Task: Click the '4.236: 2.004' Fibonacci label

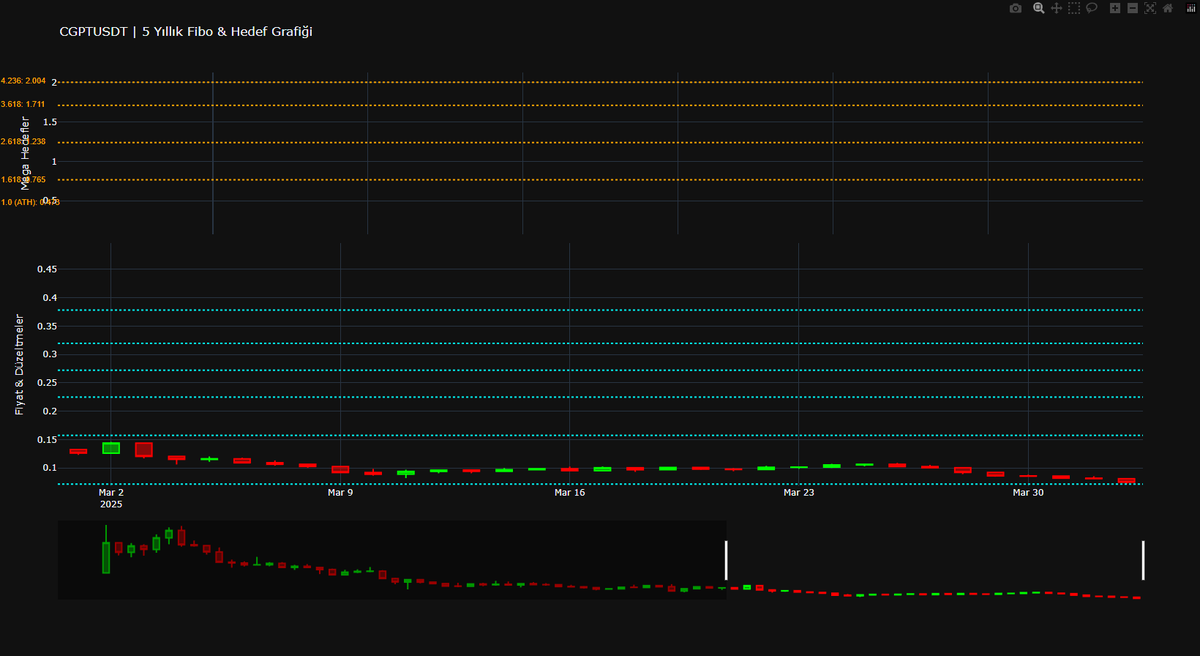Action: (23, 81)
